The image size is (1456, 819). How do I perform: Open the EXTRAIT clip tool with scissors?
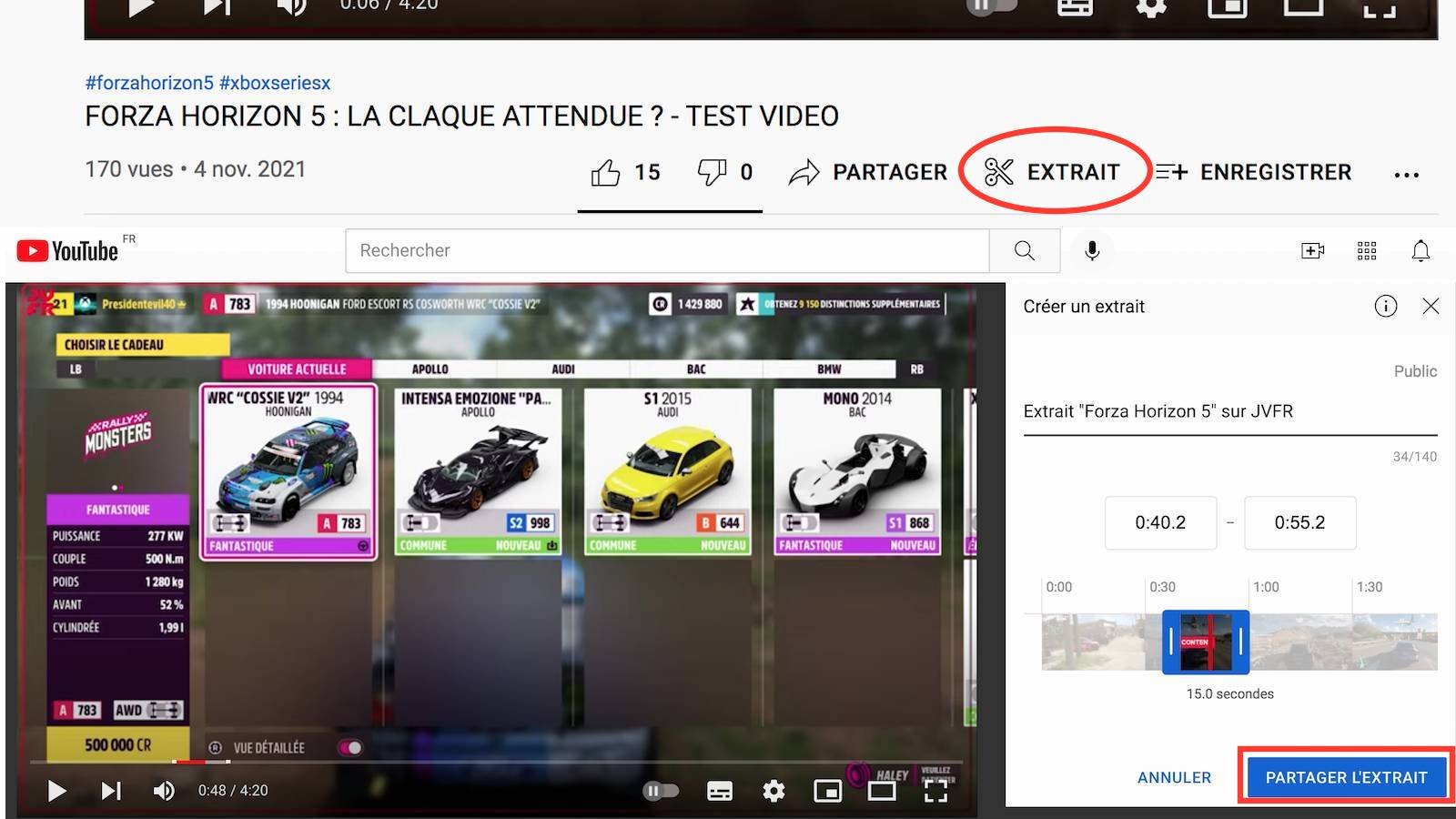(x=1052, y=172)
